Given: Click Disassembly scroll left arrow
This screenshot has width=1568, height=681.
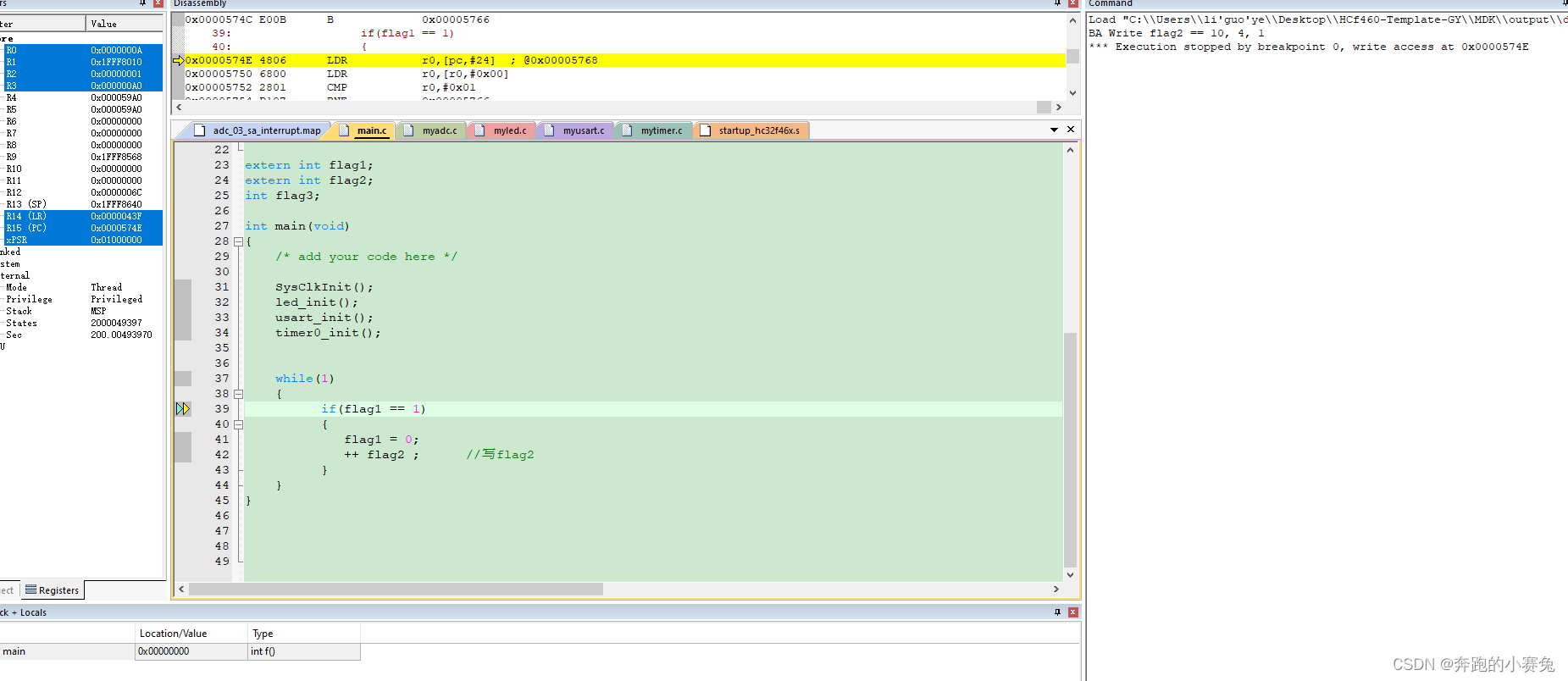Looking at the screenshot, I should click(x=179, y=108).
